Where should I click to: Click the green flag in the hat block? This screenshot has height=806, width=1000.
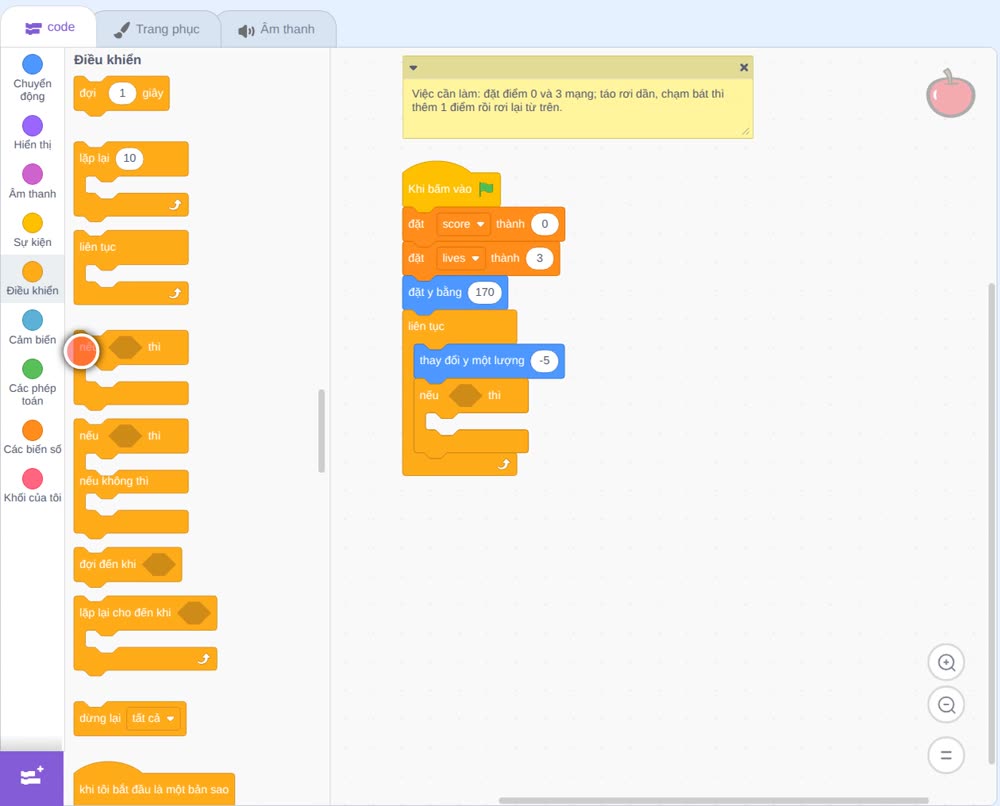point(486,189)
